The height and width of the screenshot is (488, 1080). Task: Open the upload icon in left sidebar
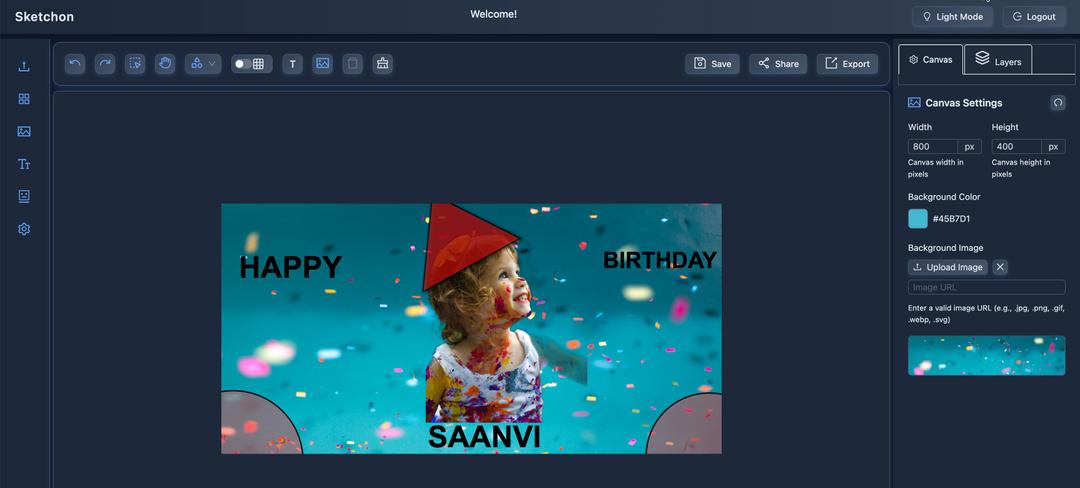24,66
